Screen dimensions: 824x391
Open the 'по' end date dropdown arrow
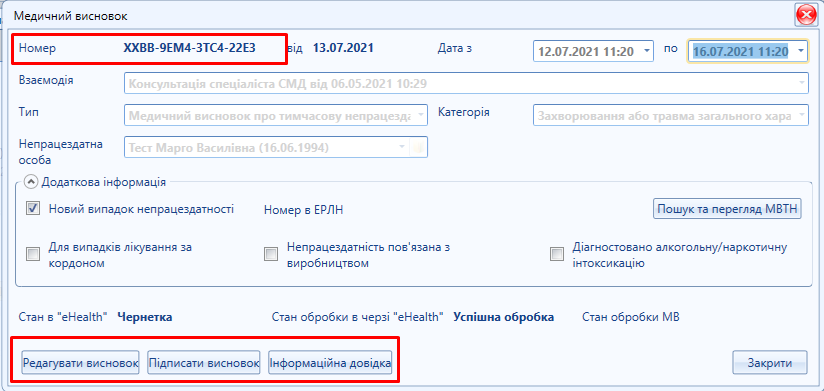click(x=800, y=52)
